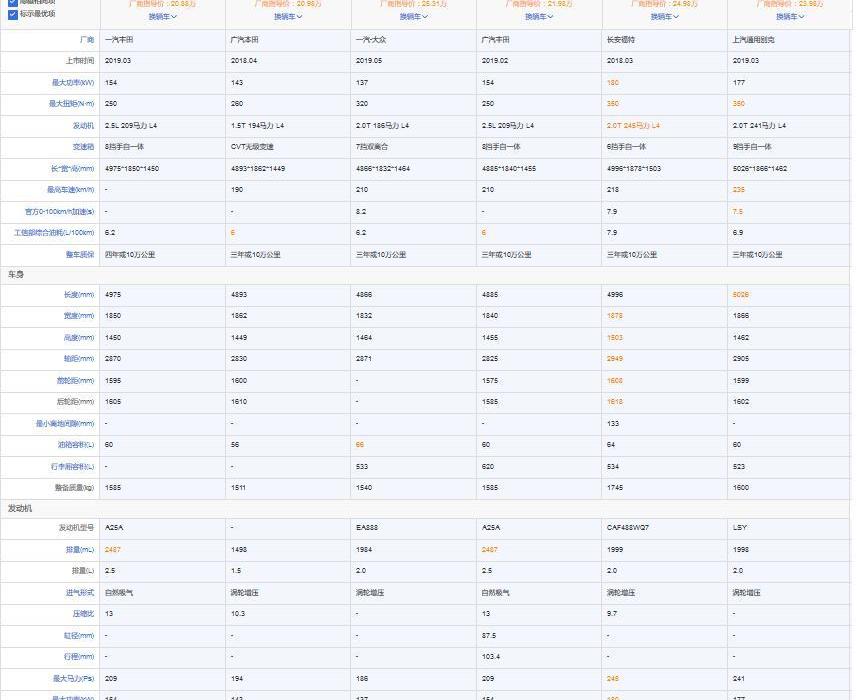Select the 发动机 section header above 发动机型号
The image size is (858, 700).
pyautogui.click(x=20, y=508)
